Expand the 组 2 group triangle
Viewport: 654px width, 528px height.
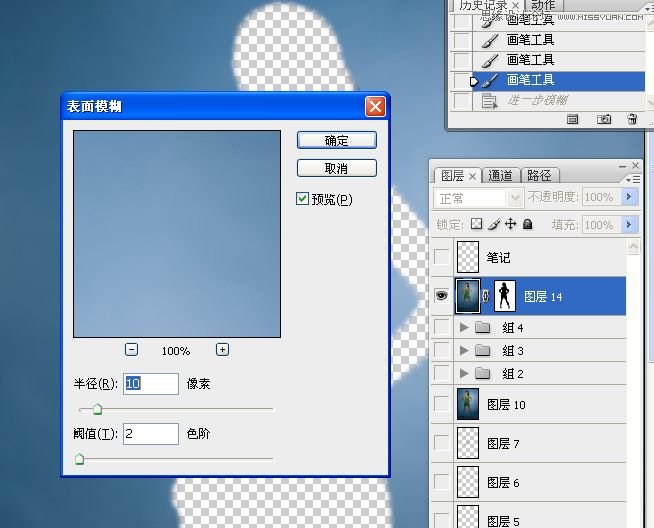(x=464, y=373)
